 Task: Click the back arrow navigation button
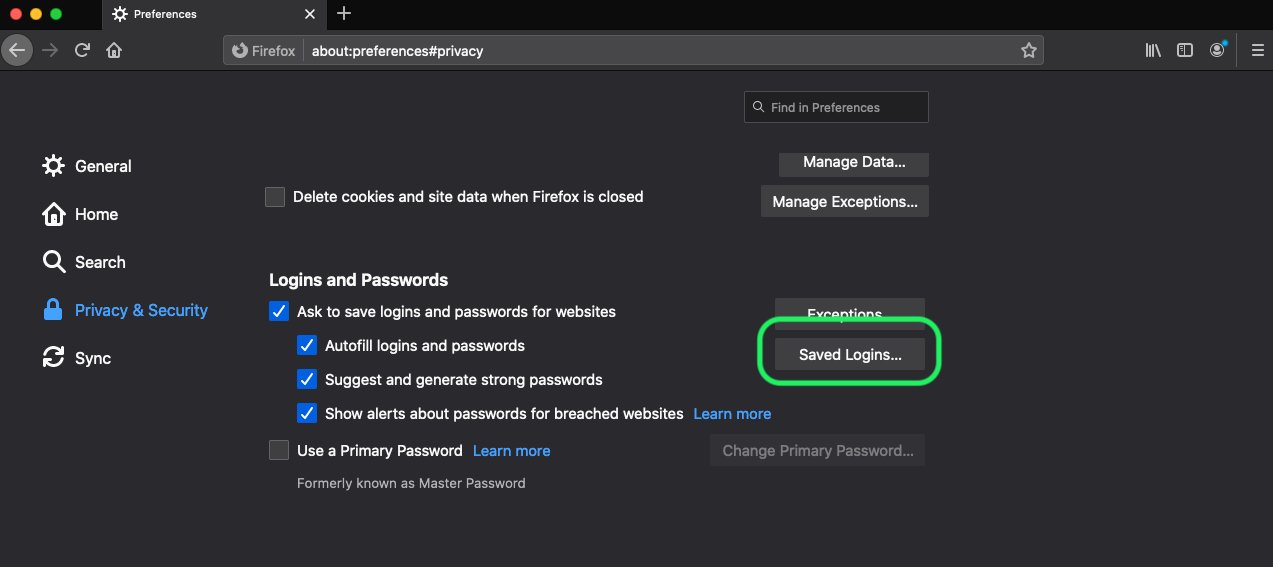(x=17, y=50)
